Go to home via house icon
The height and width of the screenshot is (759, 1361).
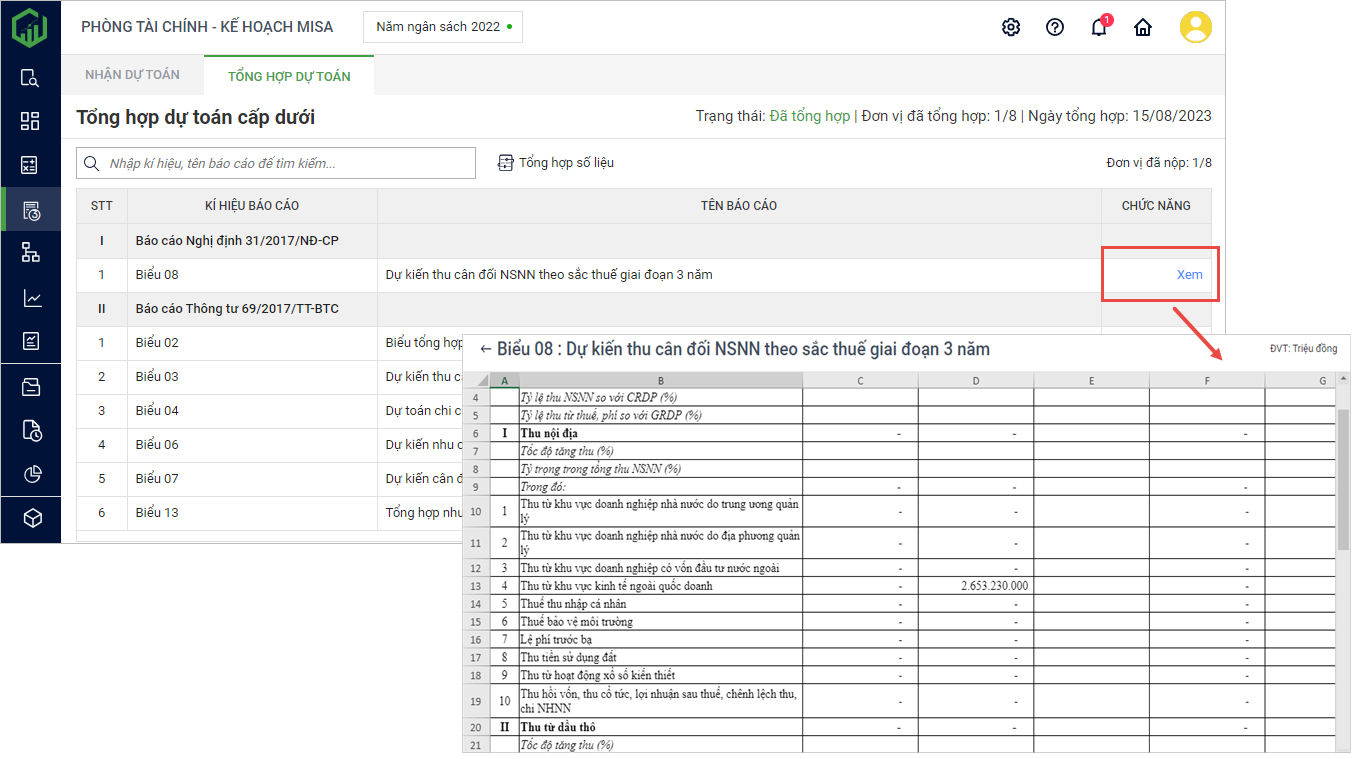[x=1142, y=27]
